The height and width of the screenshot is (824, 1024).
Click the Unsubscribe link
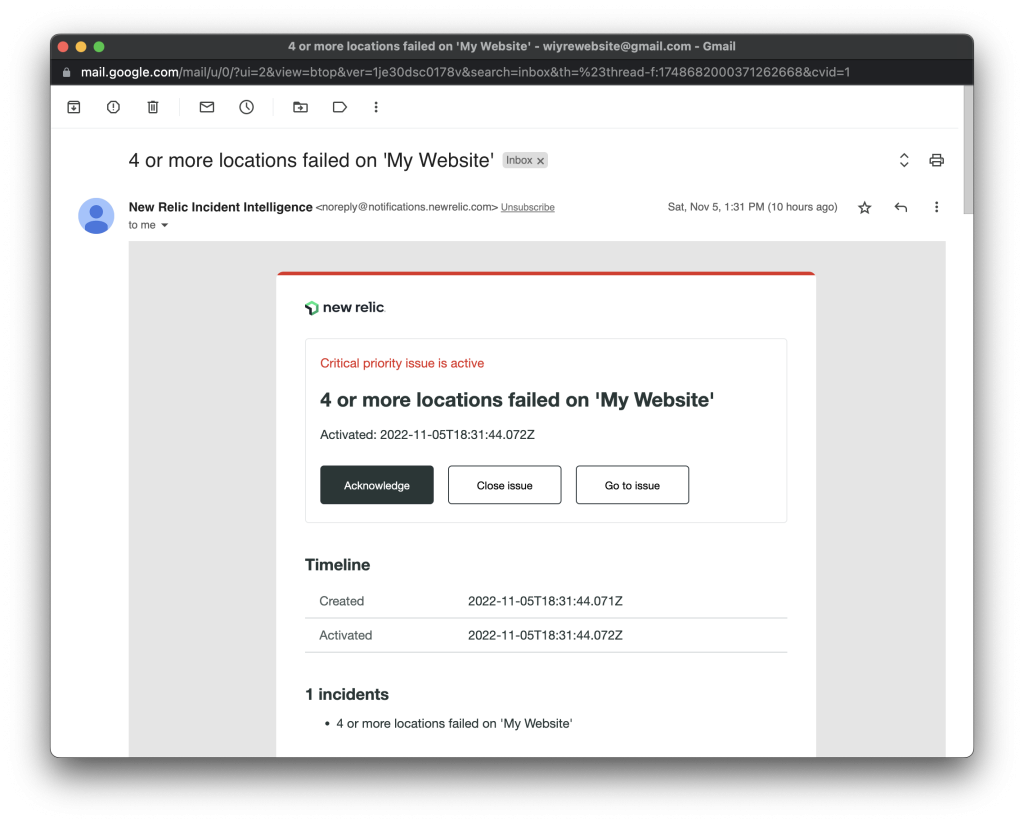pyautogui.click(x=528, y=208)
